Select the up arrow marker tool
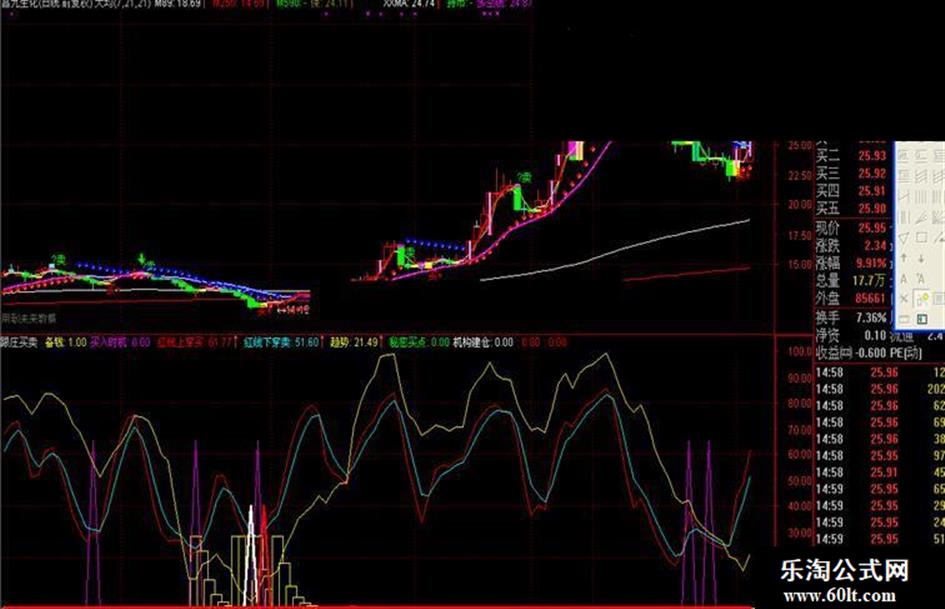This screenshot has width=945, height=609. (x=903, y=258)
